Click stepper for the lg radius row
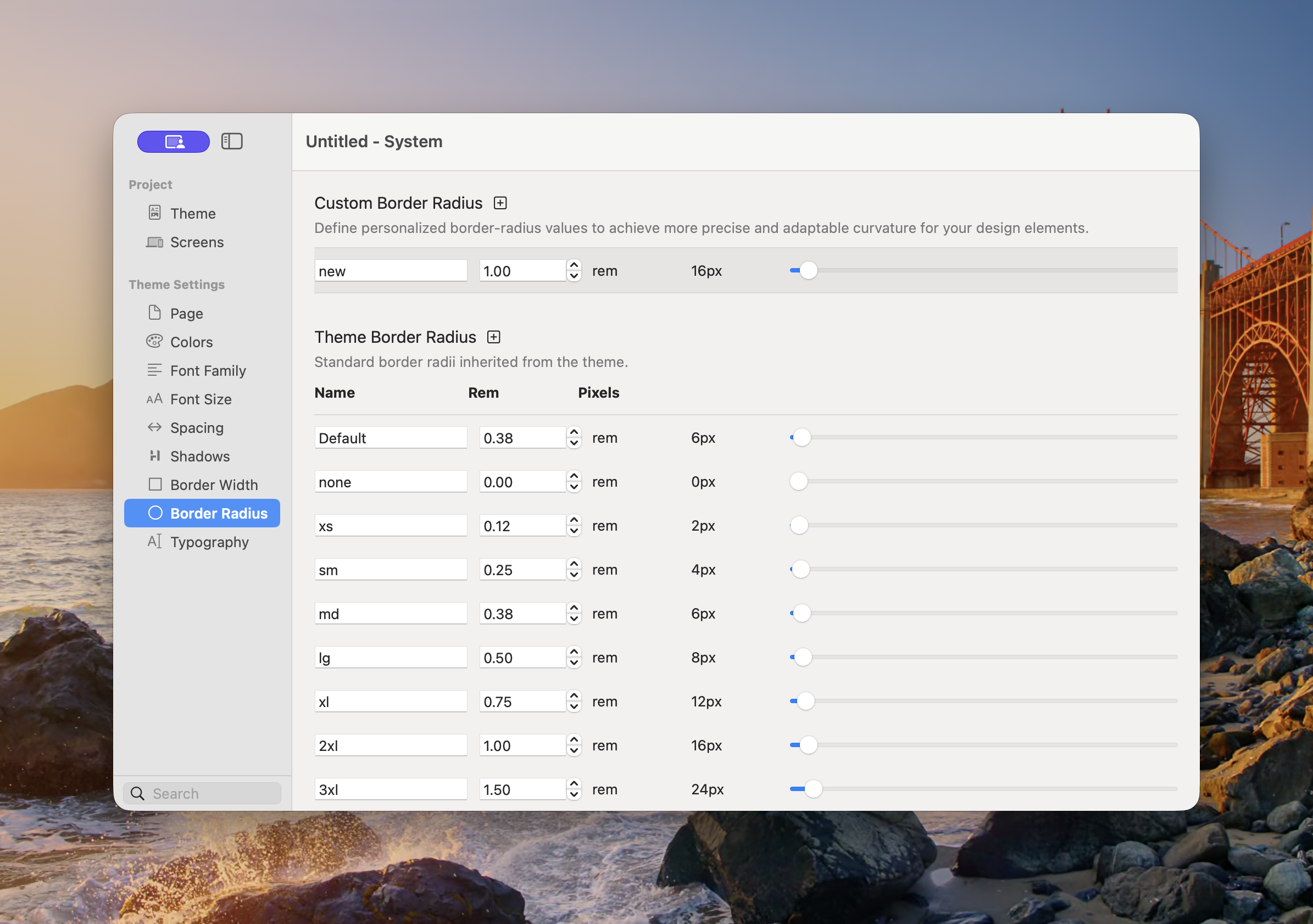Screen dimensions: 1313x924 [x=574, y=657]
